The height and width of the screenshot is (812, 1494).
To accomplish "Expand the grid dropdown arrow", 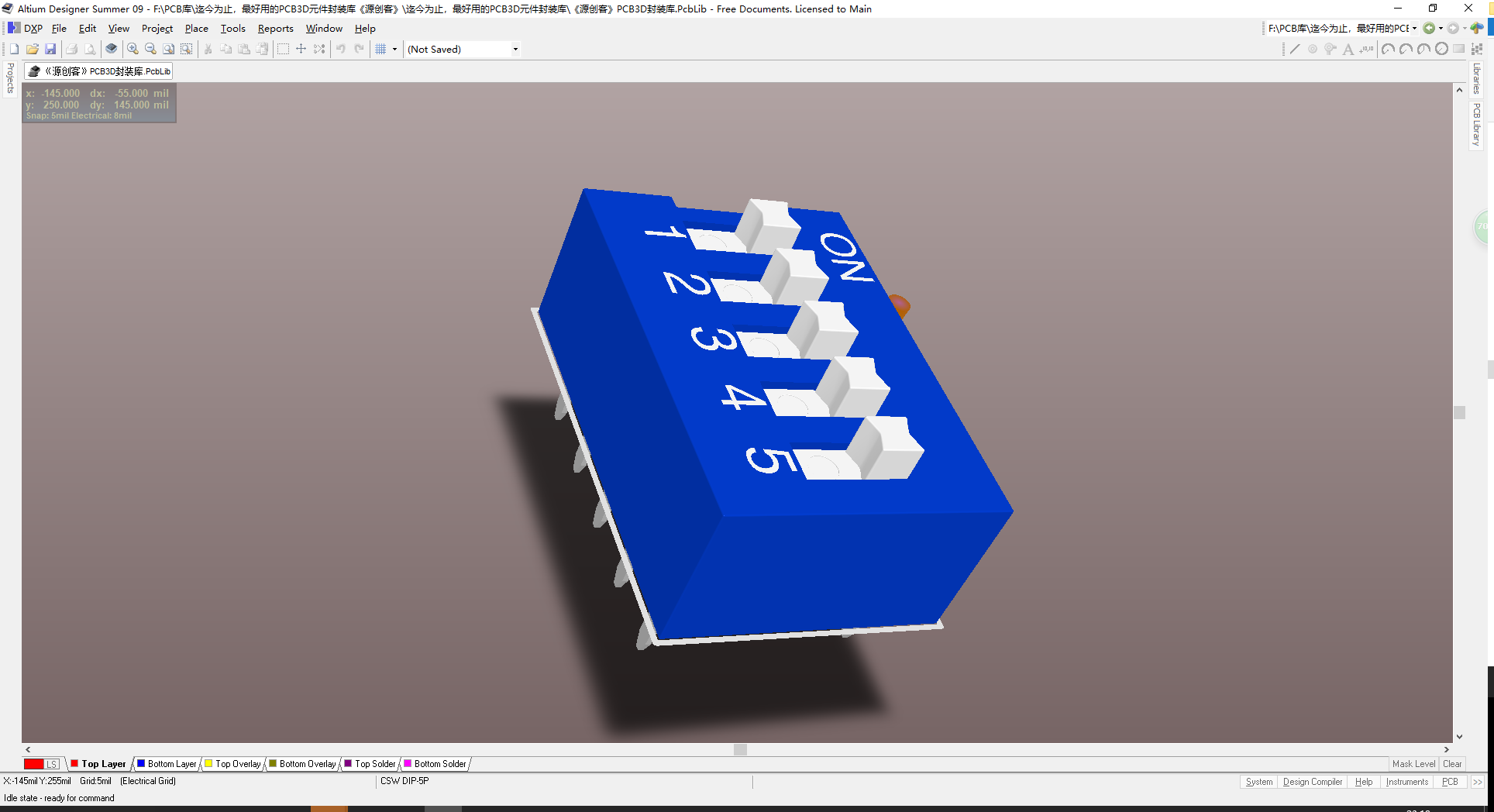I will pos(394,49).
